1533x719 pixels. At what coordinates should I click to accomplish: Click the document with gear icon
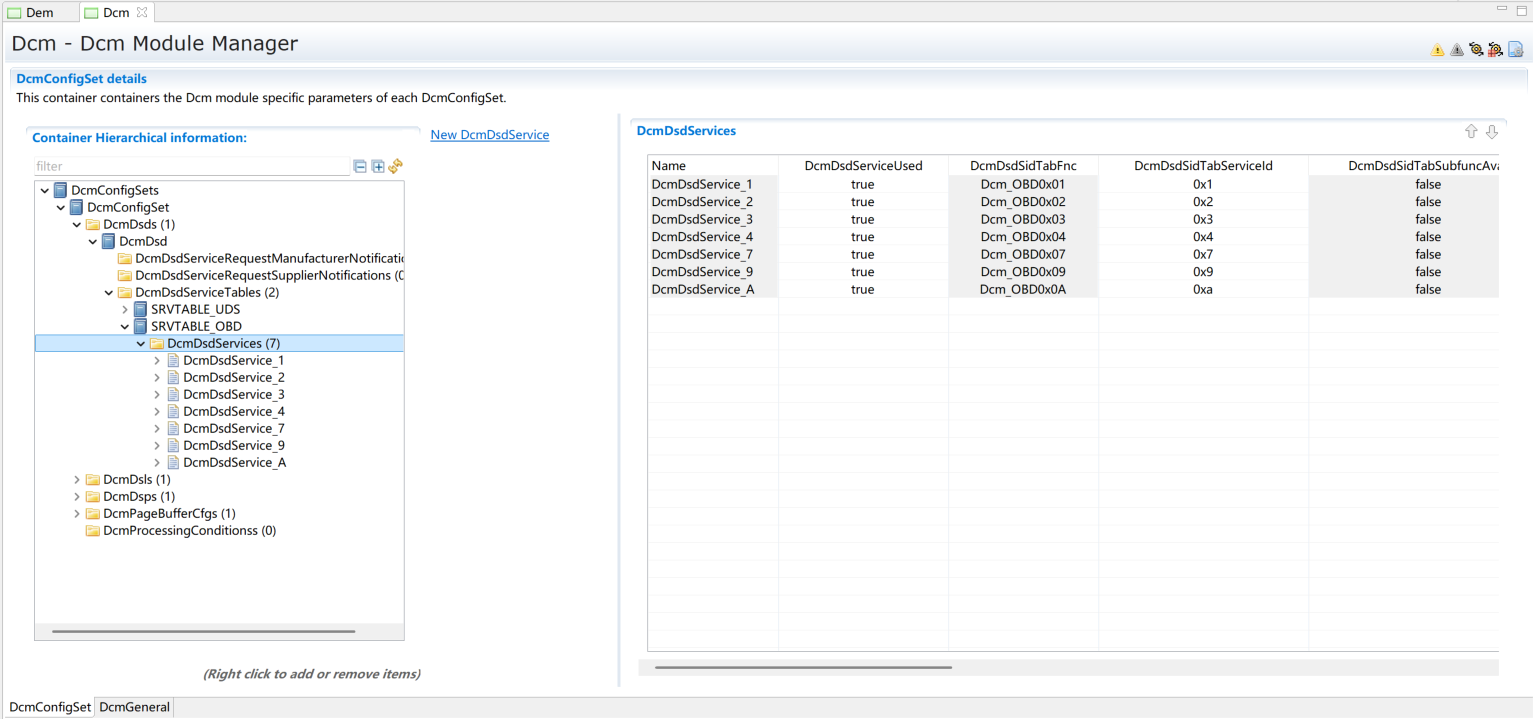click(1515, 50)
